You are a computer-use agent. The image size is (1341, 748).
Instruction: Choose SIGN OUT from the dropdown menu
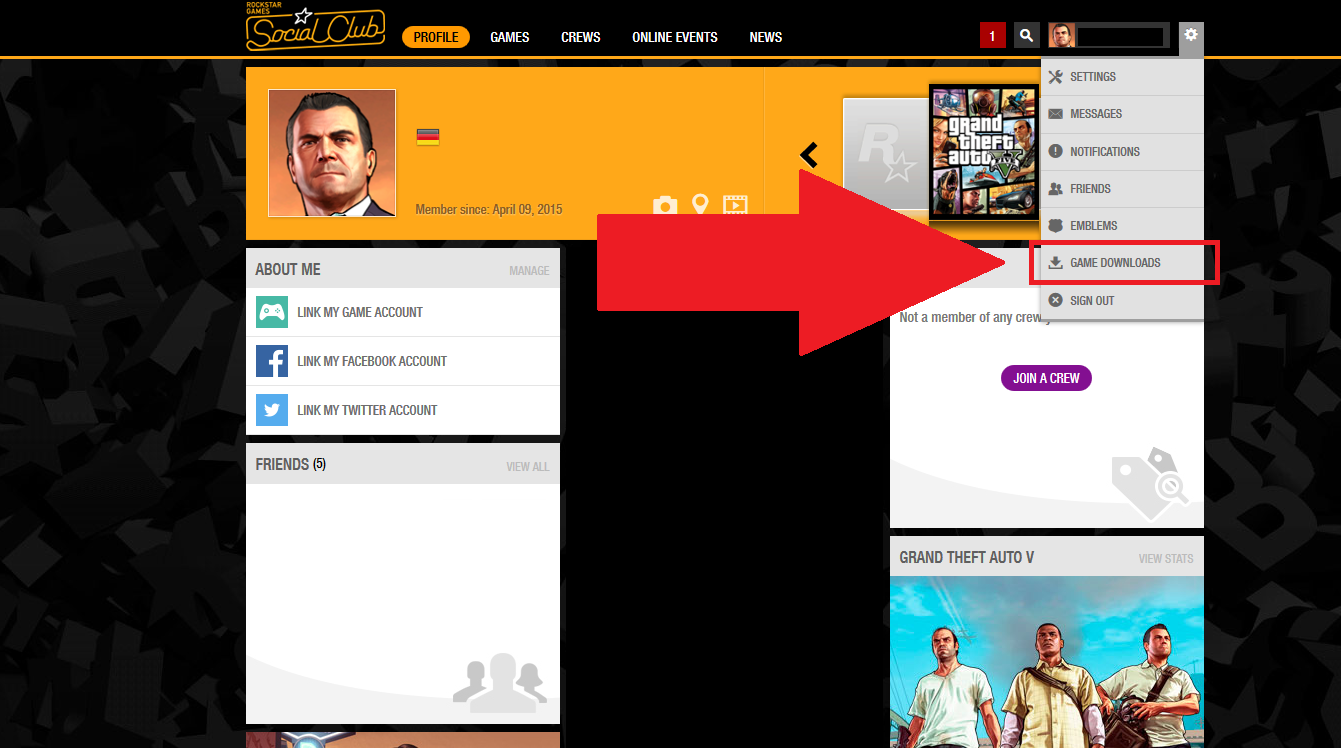click(x=1122, y=300)
